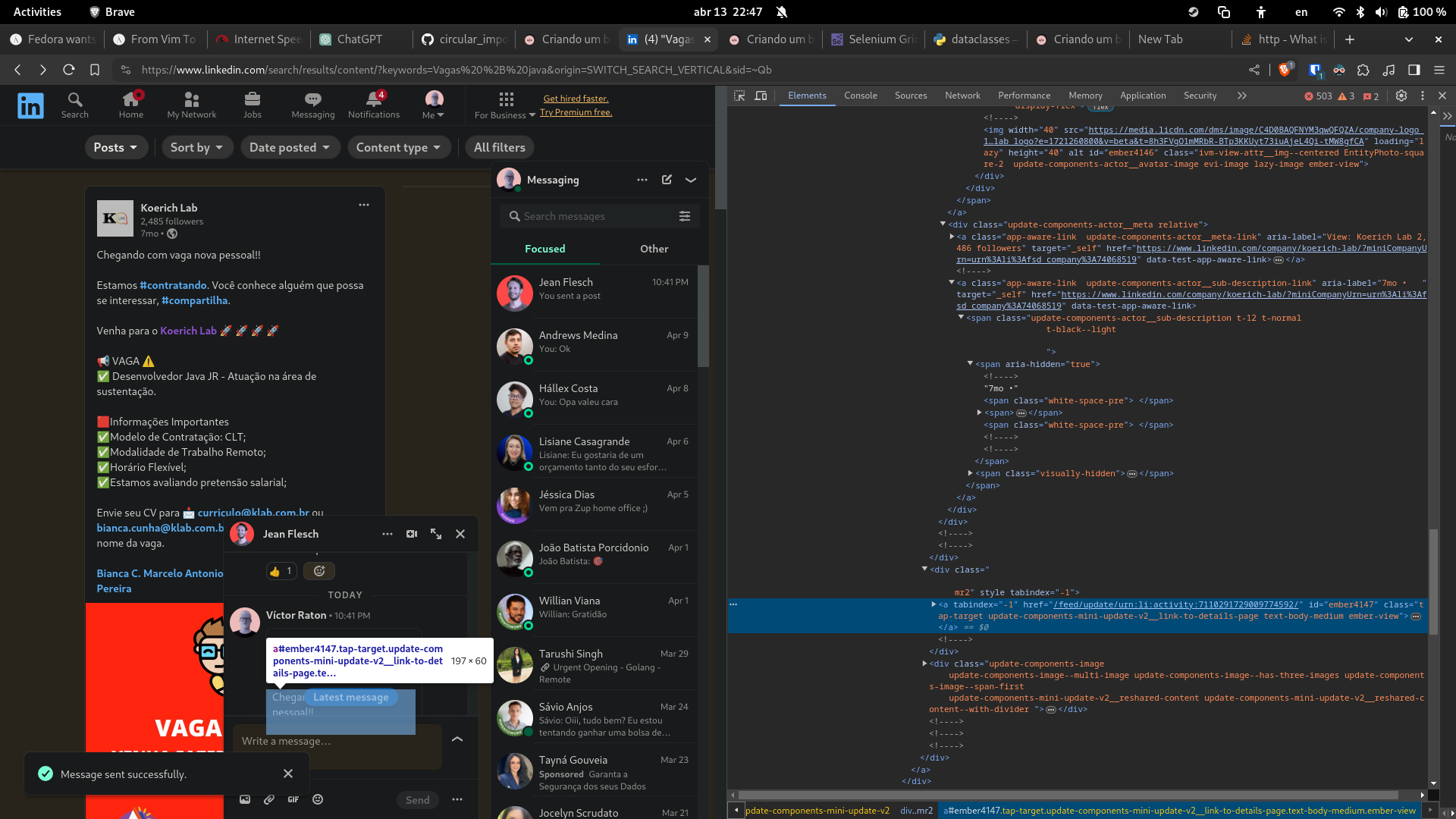Open GIF picker in chat
This screenshot has height=819, width=1456.
tap(293, 799)
